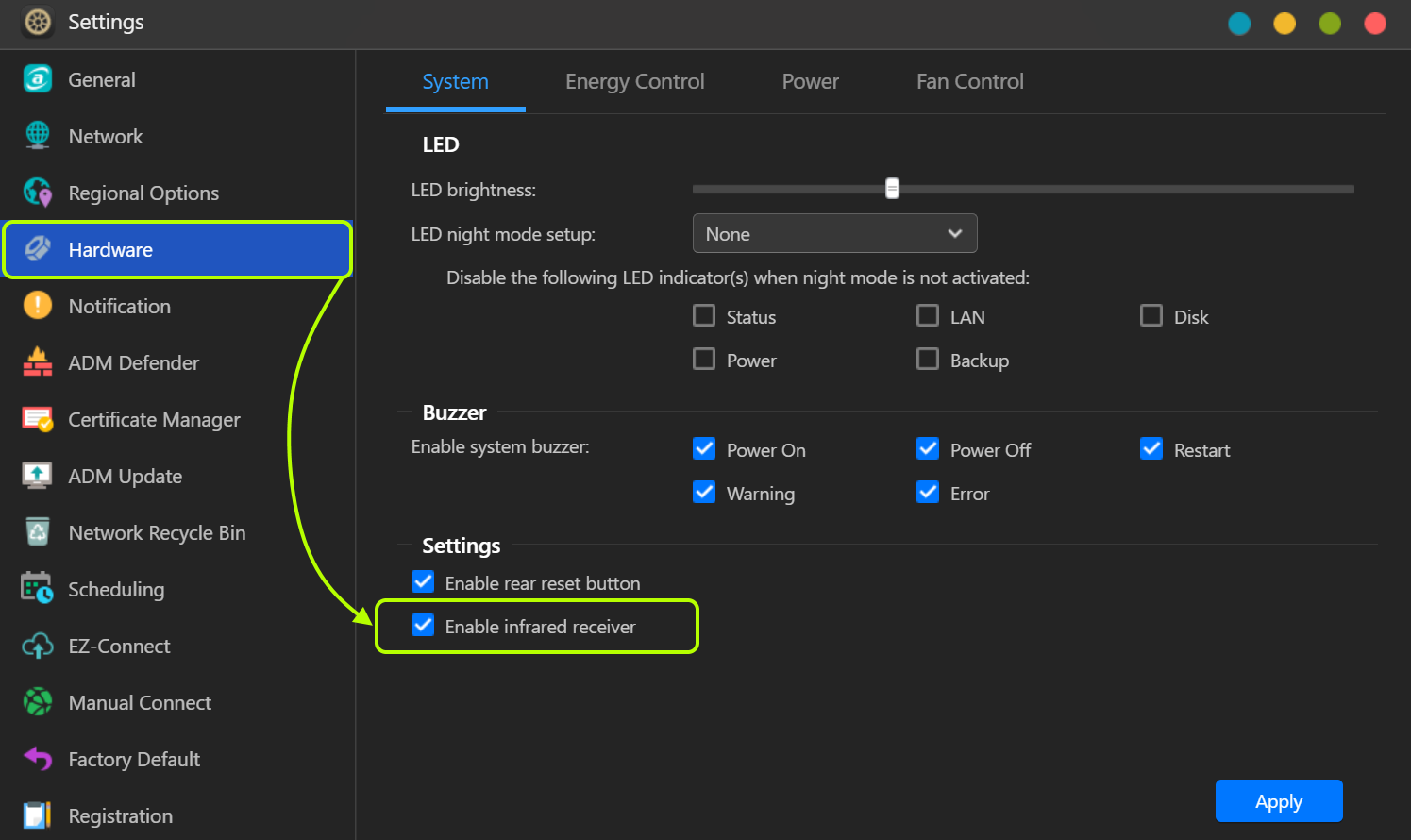Click the Certificate Manager icon
1411x840 pixels.
click(x=38, y=419)
